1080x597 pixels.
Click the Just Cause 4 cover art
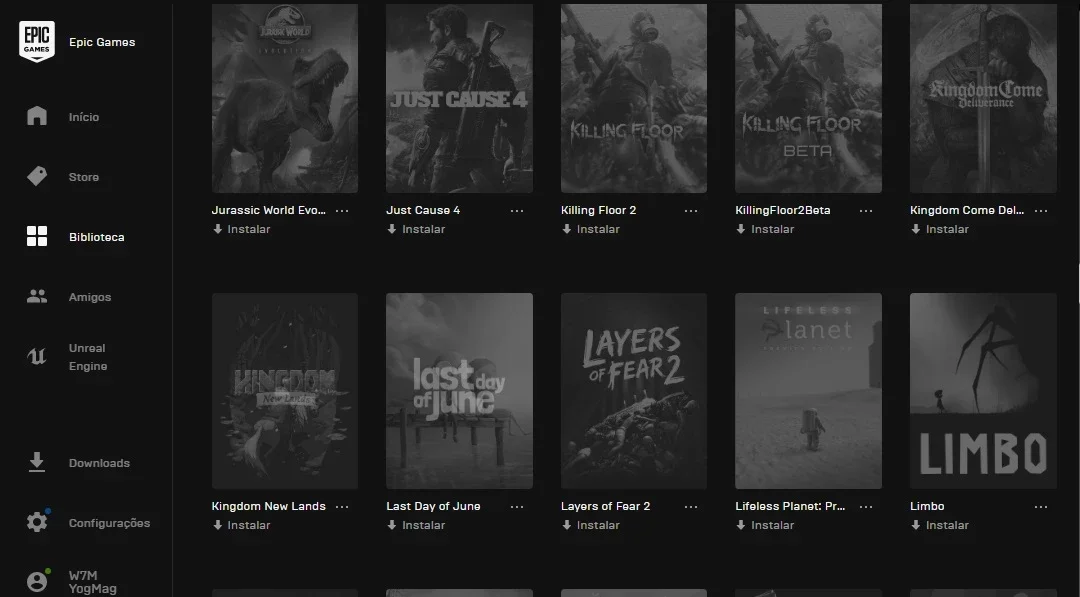click(459, 98)
